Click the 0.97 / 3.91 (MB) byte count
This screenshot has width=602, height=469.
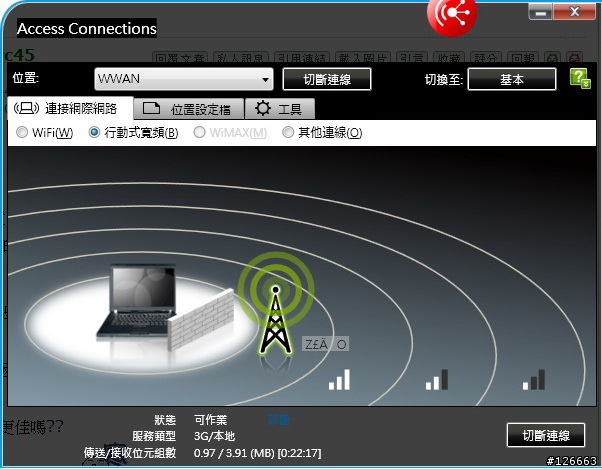coord(234,453)
